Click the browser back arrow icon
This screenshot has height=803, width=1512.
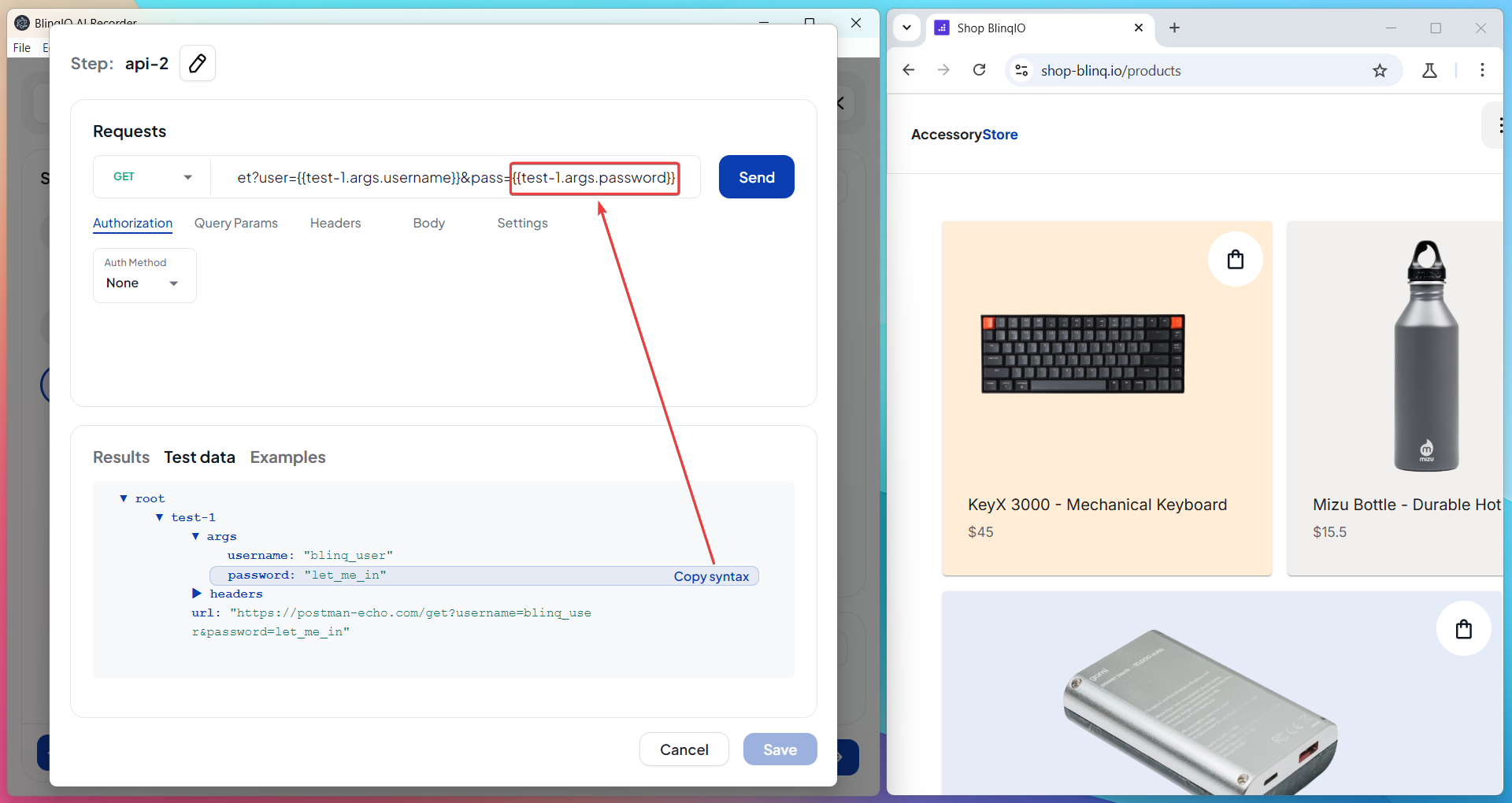tap(909, 70)
